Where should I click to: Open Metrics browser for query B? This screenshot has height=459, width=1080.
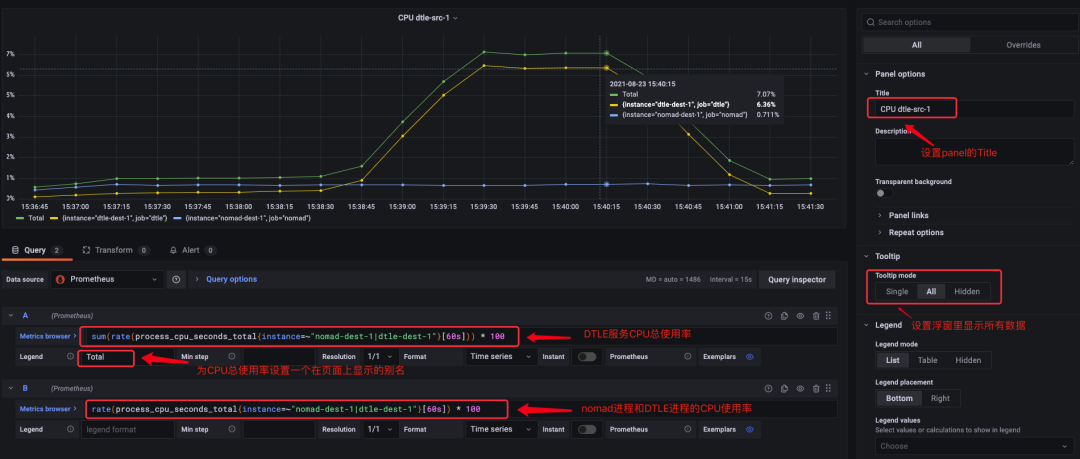(x=45, y=409)
